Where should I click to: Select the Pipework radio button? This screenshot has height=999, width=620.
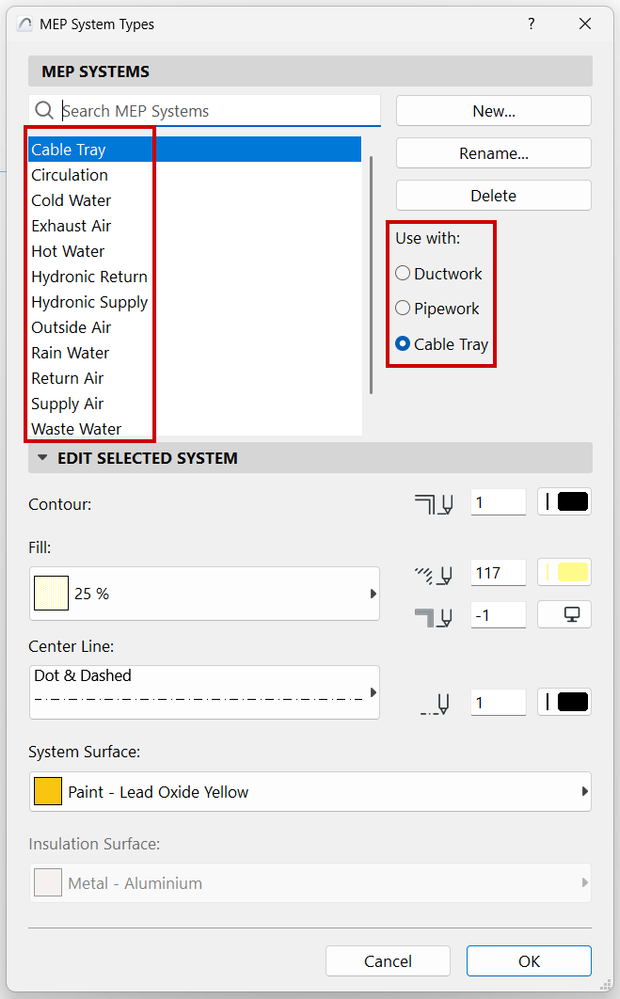click(x=403, y=309)
